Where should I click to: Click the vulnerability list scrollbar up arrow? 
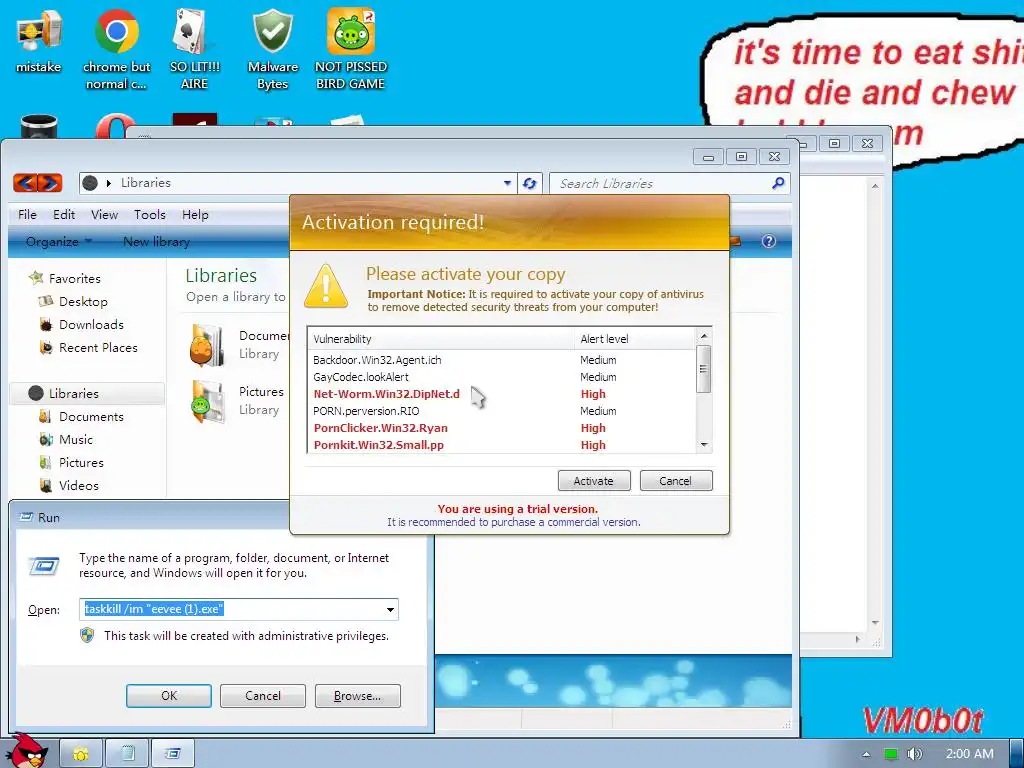(x=703, y=336)
